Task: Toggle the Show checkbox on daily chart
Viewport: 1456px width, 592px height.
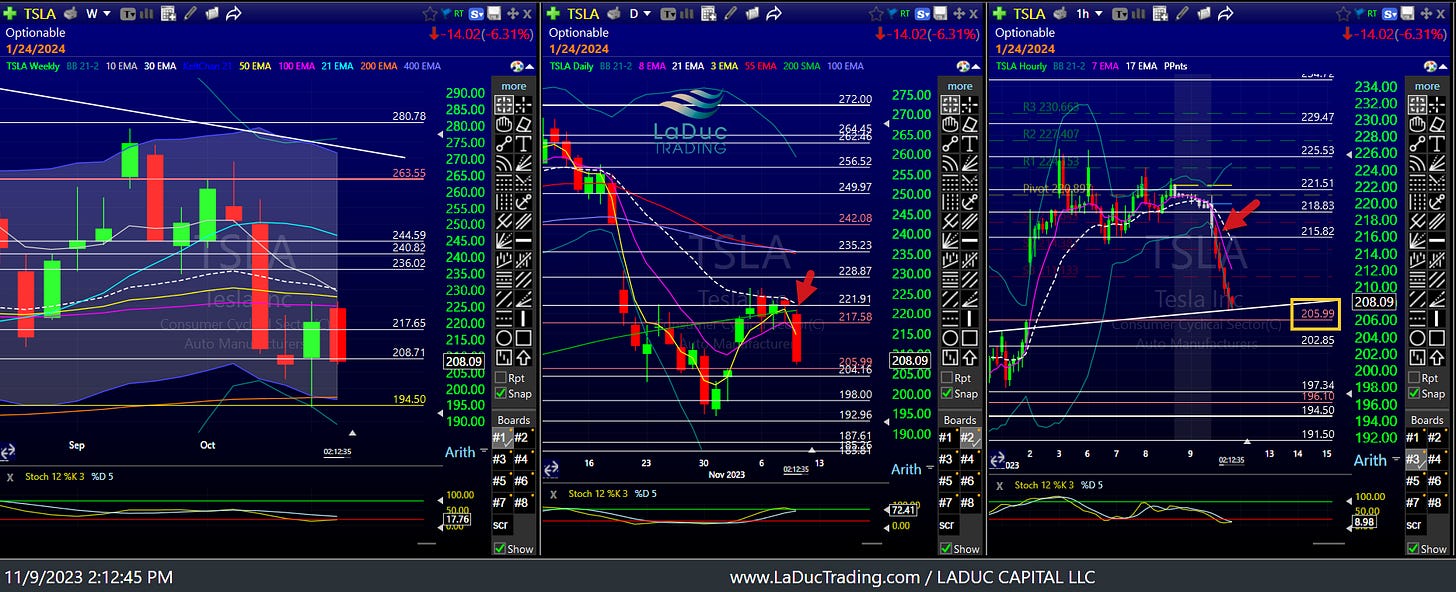Action: pyautogui.click(x=947, y=548)
